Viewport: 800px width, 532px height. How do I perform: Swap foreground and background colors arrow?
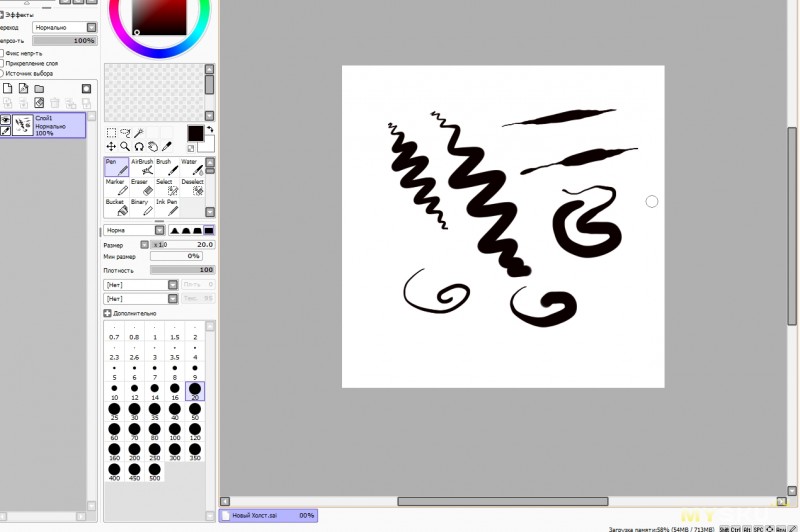(x=210, y=130)
